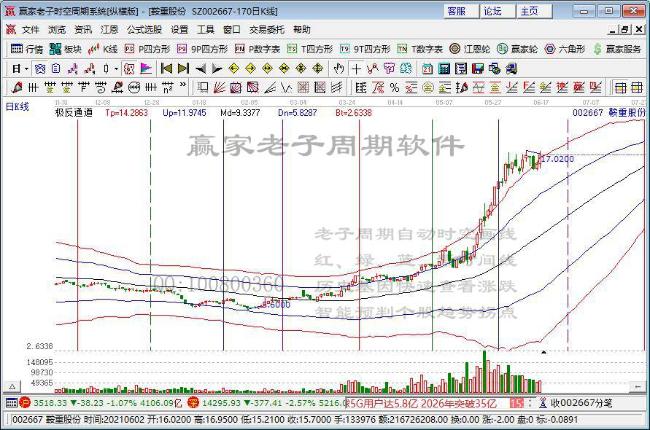Click 收002667分笔 in status bar

point(581,403)
